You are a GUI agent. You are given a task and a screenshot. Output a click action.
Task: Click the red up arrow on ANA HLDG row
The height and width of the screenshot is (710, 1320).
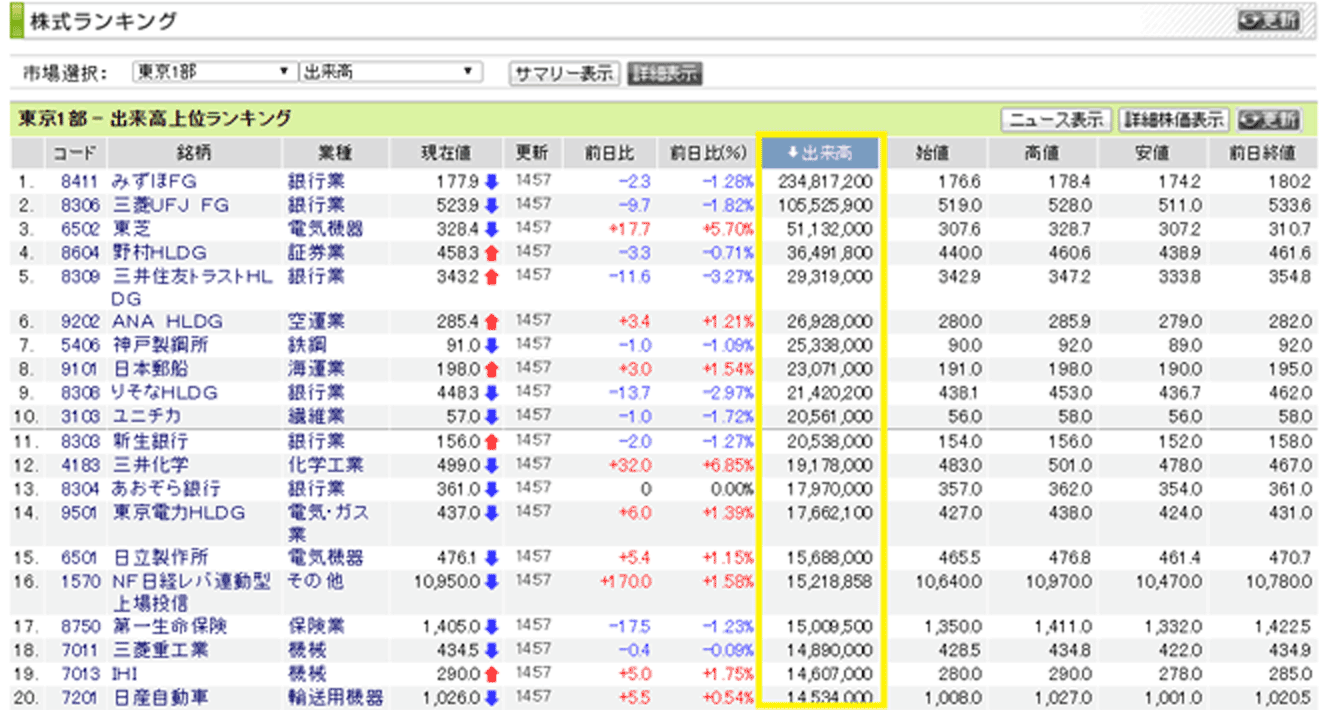(491, 322)
